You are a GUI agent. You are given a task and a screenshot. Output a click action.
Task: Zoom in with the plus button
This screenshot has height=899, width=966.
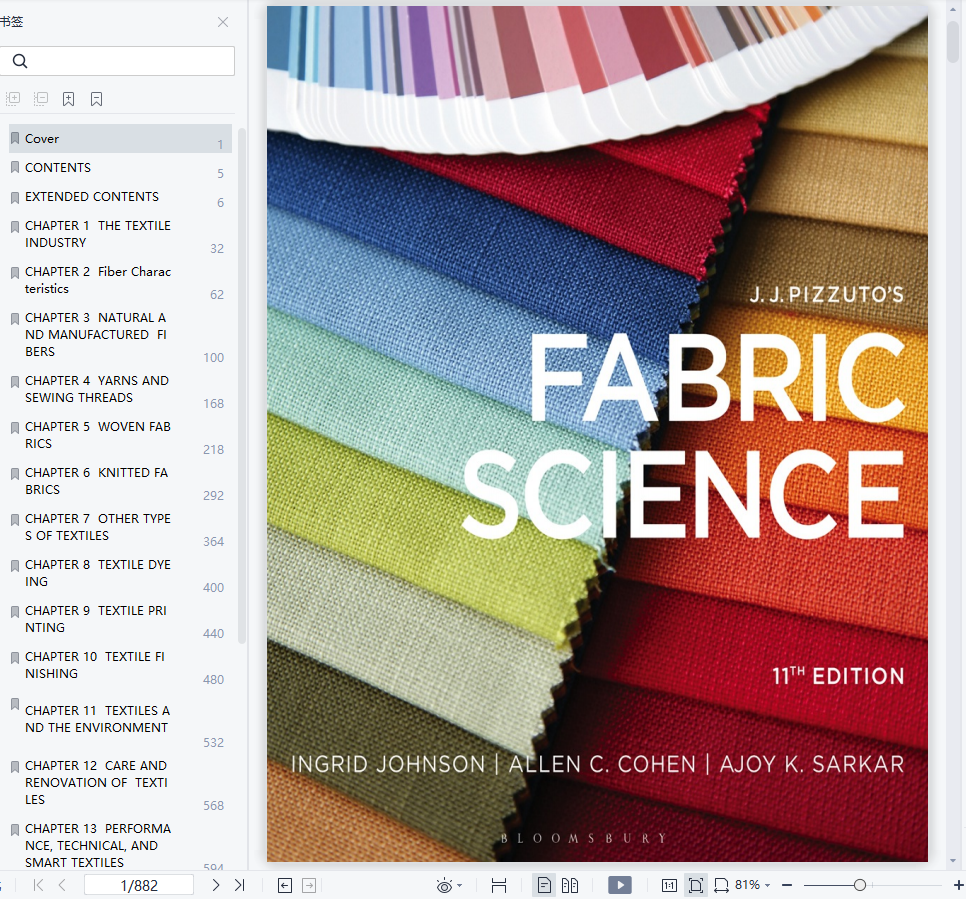point(959,885)
